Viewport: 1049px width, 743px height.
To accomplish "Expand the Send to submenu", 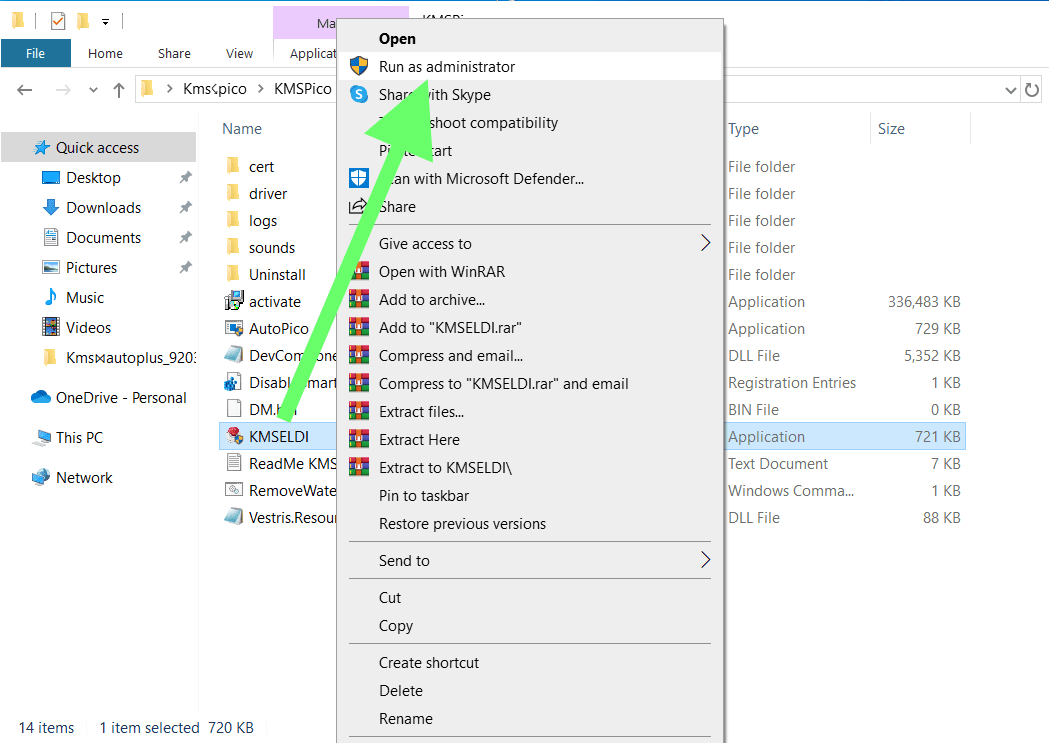I will [705, 560].
